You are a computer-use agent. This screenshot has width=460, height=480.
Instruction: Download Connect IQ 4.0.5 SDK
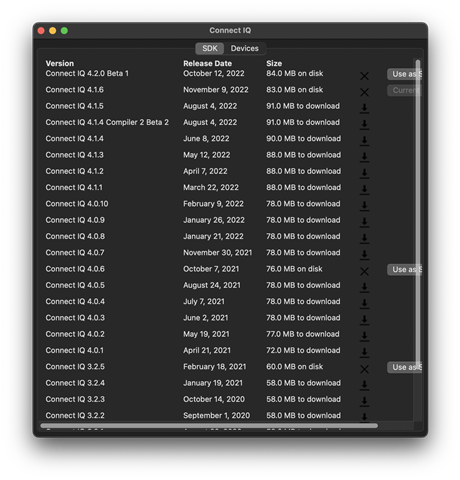click(x=364, y=287)
